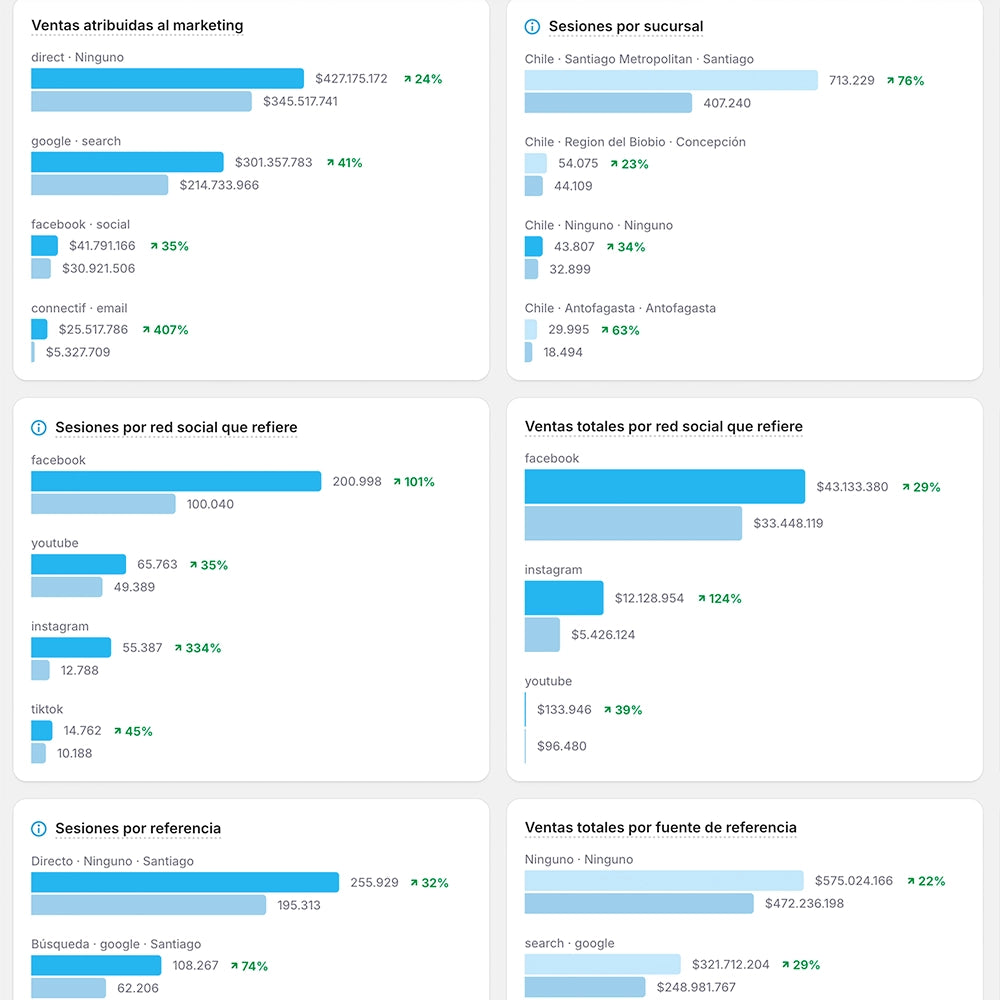
Task: Open the Ventas atribuidas al marketing report title
Action: [x=137, y=26]
